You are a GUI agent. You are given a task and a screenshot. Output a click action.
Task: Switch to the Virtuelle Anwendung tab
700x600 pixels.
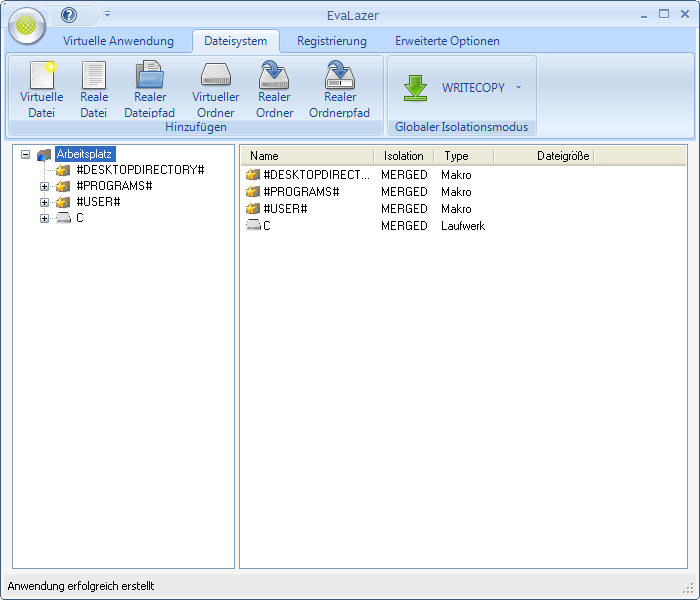(118, 41)
